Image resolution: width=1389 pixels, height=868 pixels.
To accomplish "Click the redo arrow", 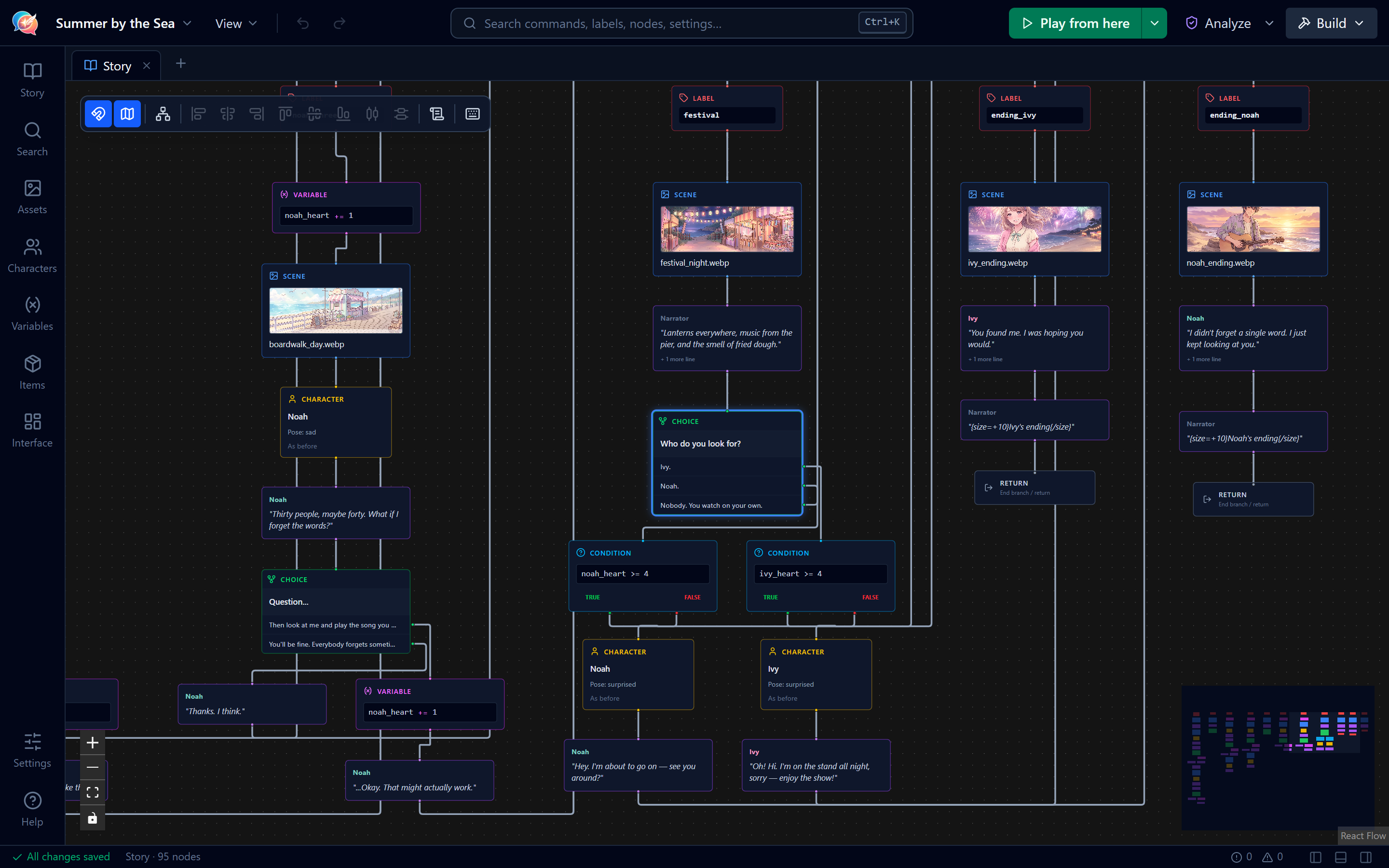I will (339, 23).
